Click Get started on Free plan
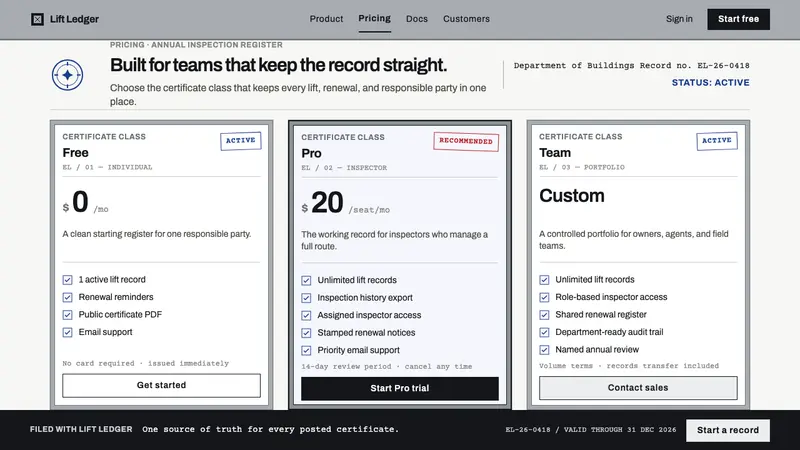800x450 pixels. 161,385
